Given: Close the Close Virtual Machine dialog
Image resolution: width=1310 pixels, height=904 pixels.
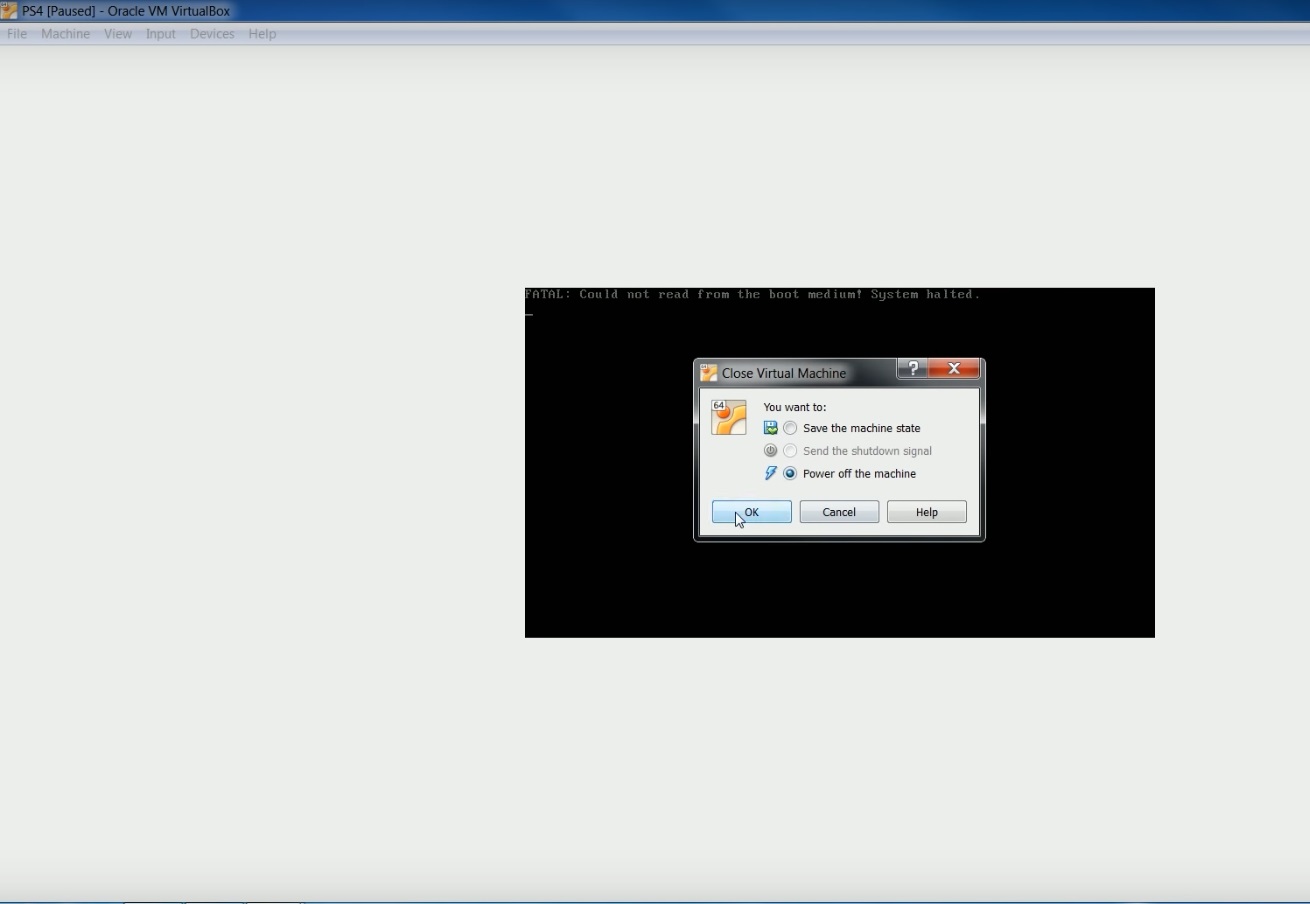Looking at the screenshot, I should click(954, 368).
